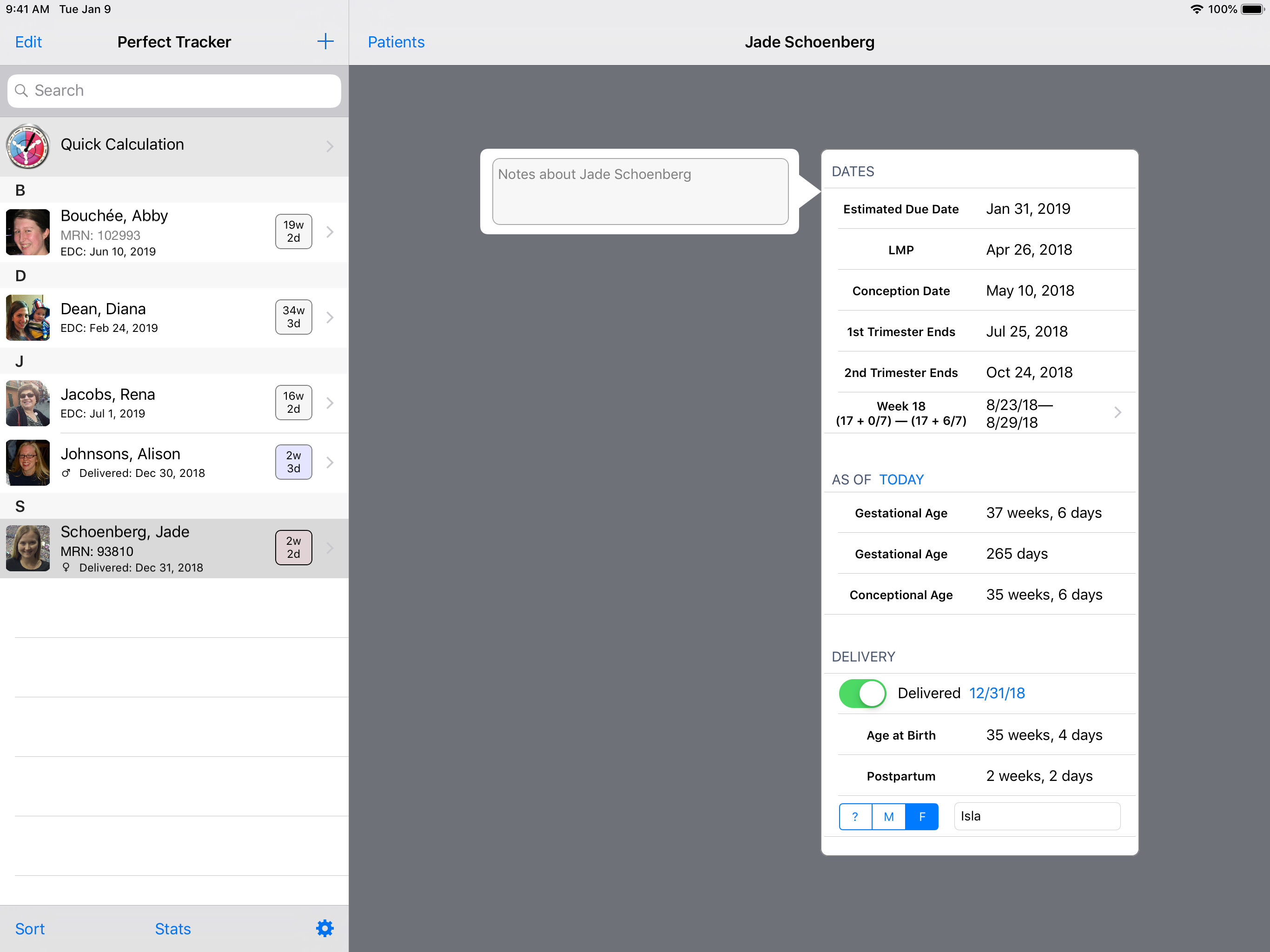
Task: Open the Stats tab
Action: 172,928
